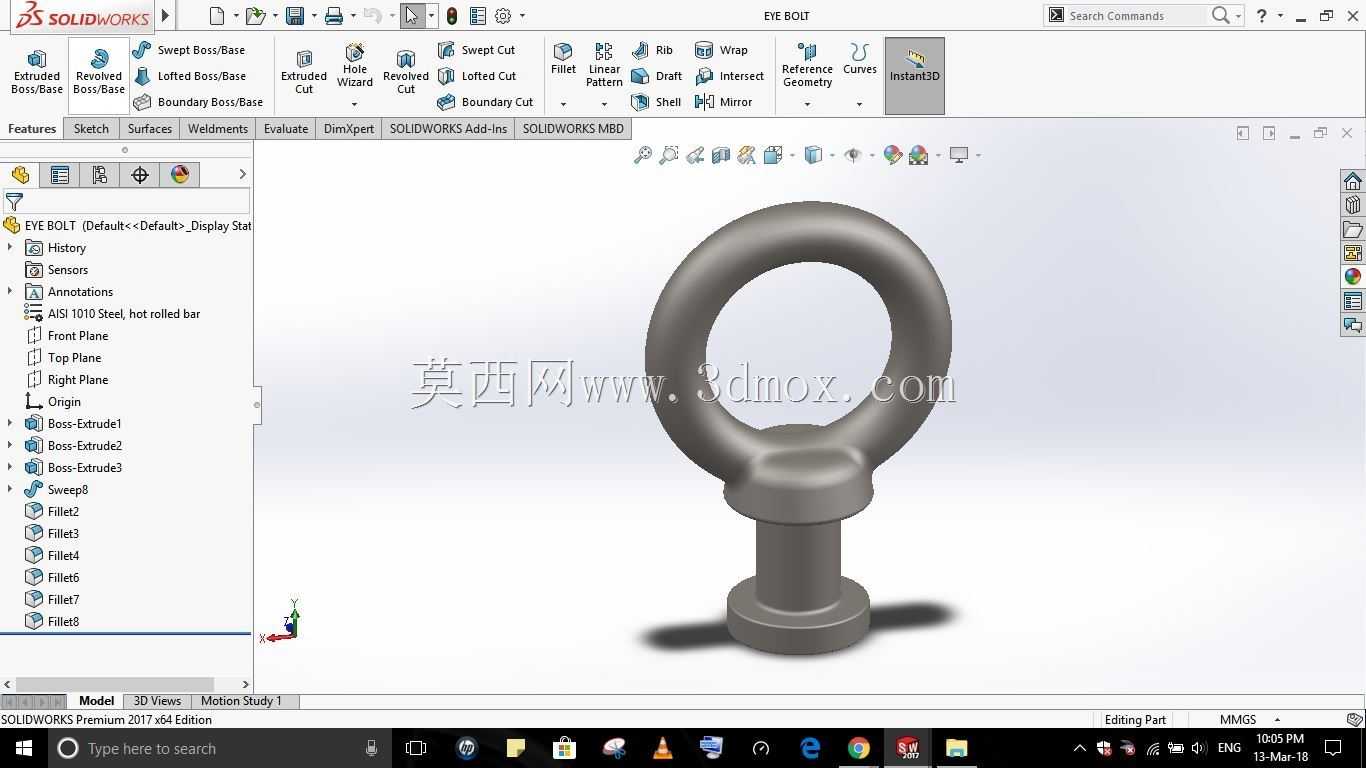This screenshot has height=768, width=1366.
Task: Switch to the 3D Views tab
Action: tap(158, 701)
